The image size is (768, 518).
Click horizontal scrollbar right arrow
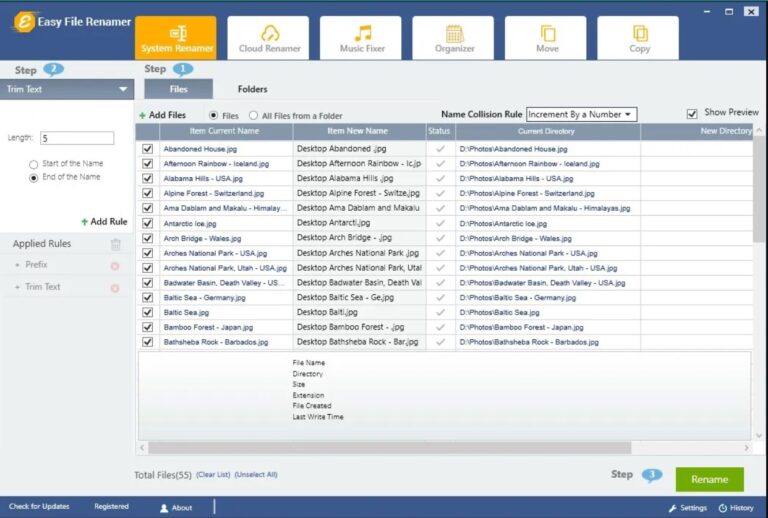(746, 447)
